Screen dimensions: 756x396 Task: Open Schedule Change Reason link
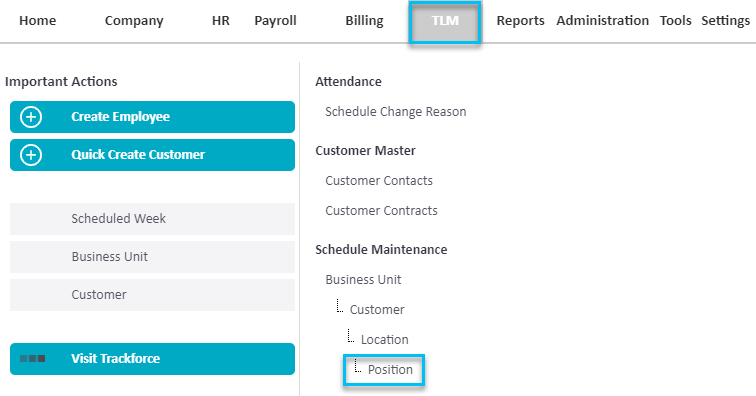pos(396,112)
